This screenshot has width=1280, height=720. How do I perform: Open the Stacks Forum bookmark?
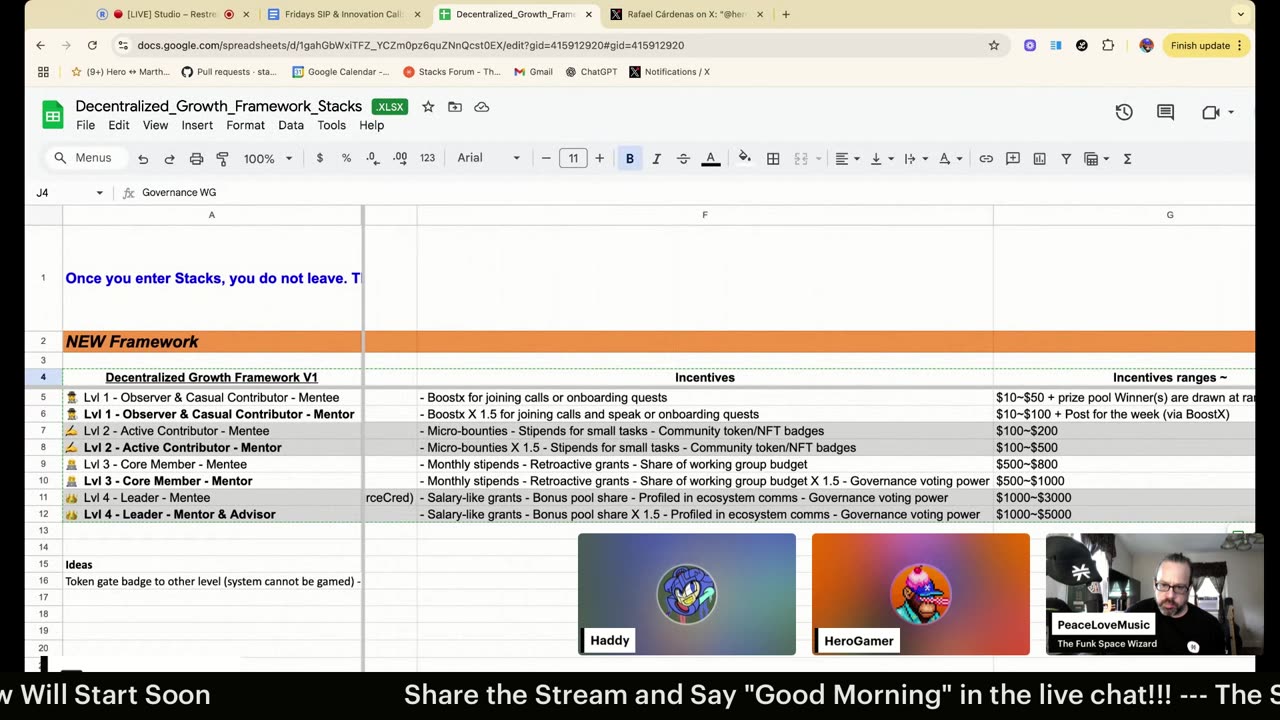click(451, 72)
